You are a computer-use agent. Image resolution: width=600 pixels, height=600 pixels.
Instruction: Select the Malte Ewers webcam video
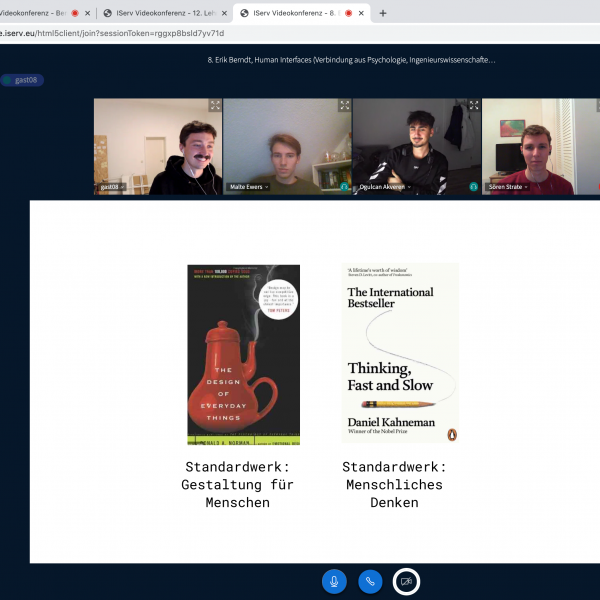point(287,147)
